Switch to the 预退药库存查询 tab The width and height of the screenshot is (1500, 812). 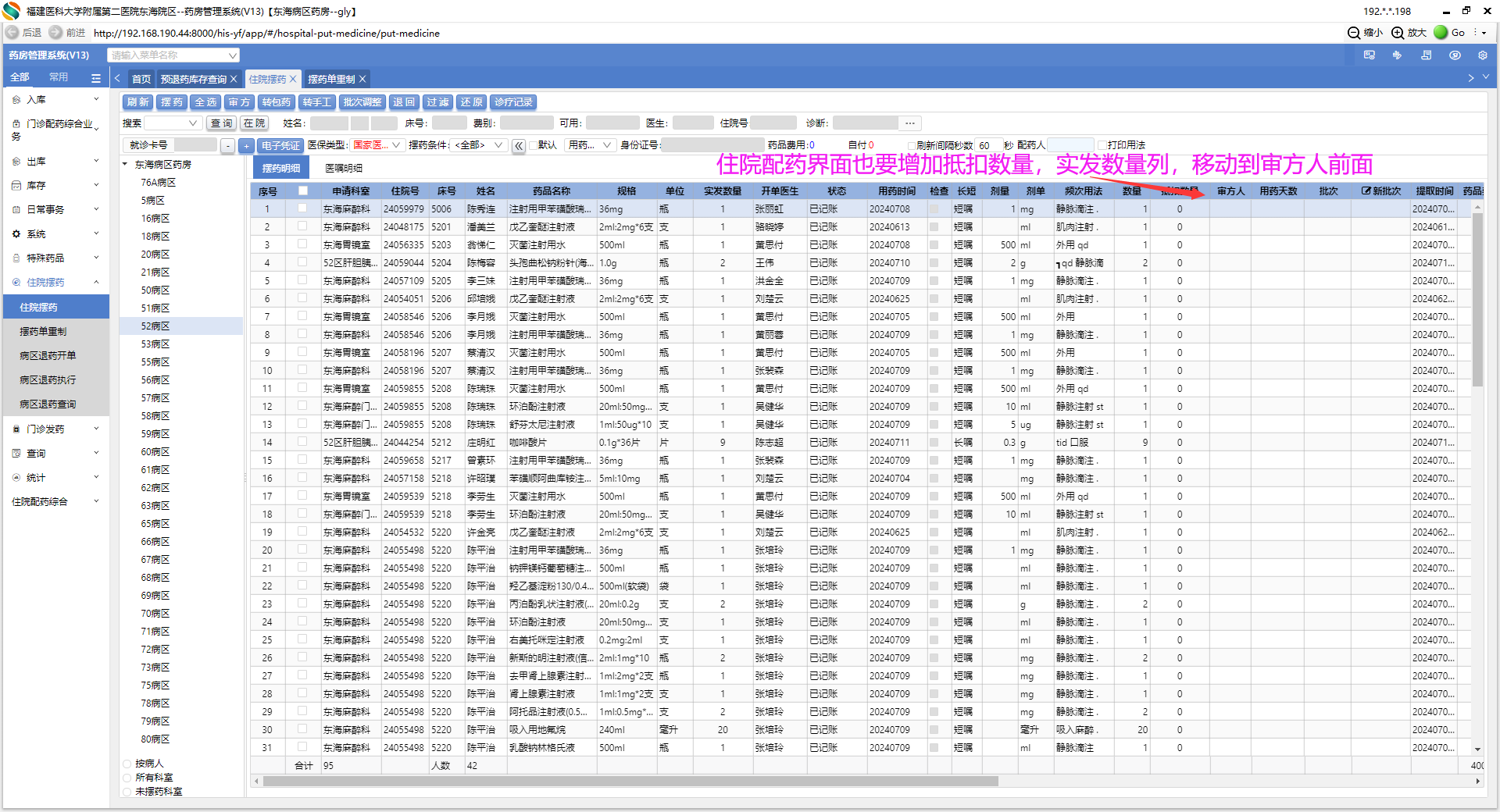194,79
